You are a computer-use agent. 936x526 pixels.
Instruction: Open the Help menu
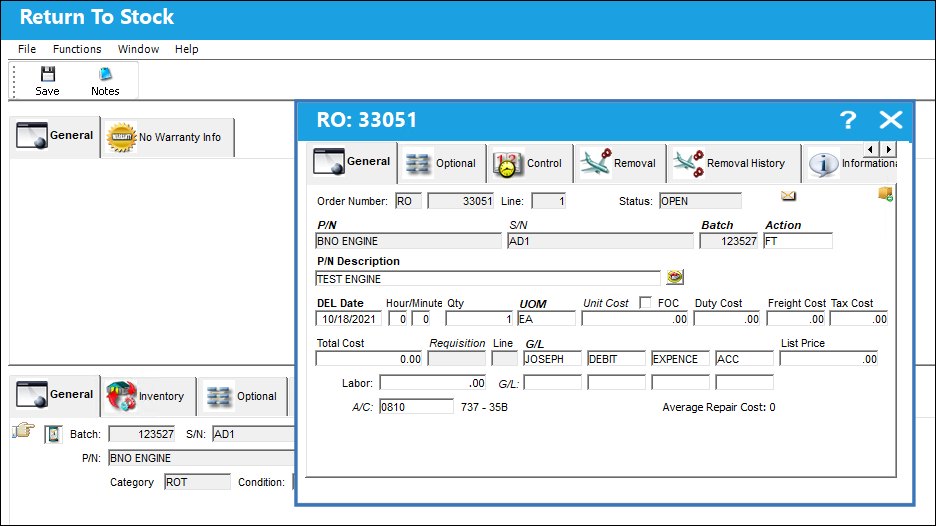click(186, 49)
